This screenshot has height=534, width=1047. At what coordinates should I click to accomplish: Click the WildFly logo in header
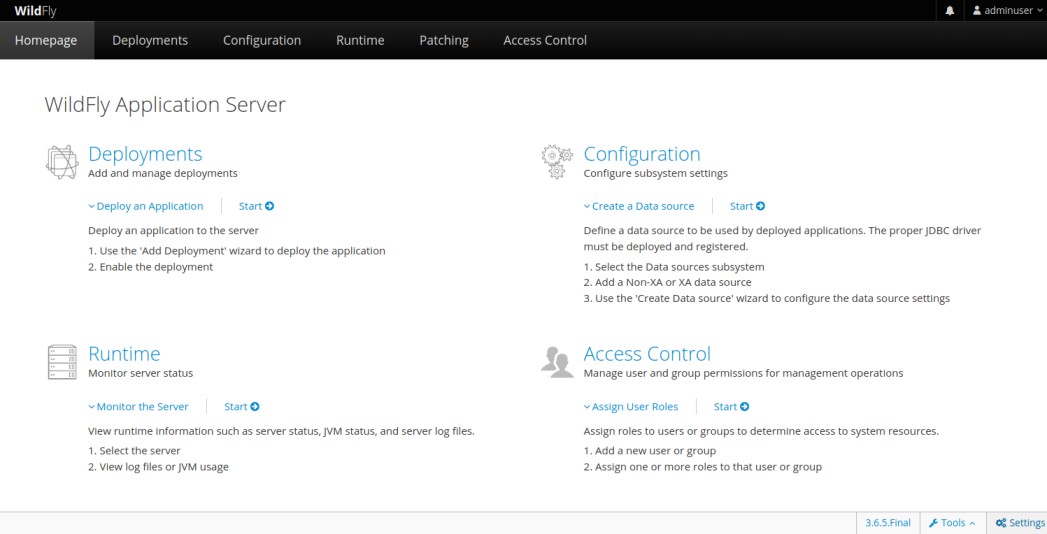(35, 10)
